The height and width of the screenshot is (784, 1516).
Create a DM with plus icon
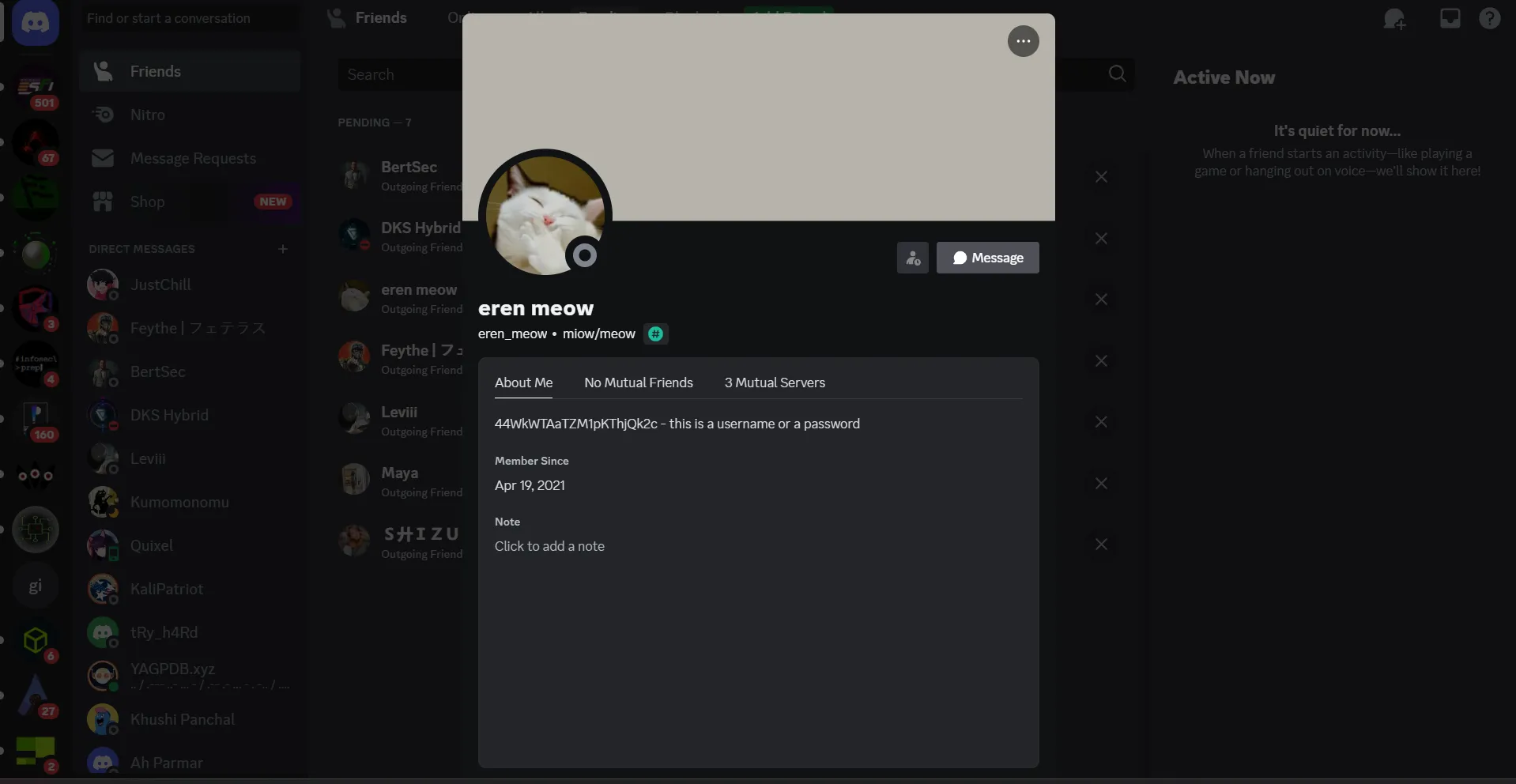tap(283, 249)
